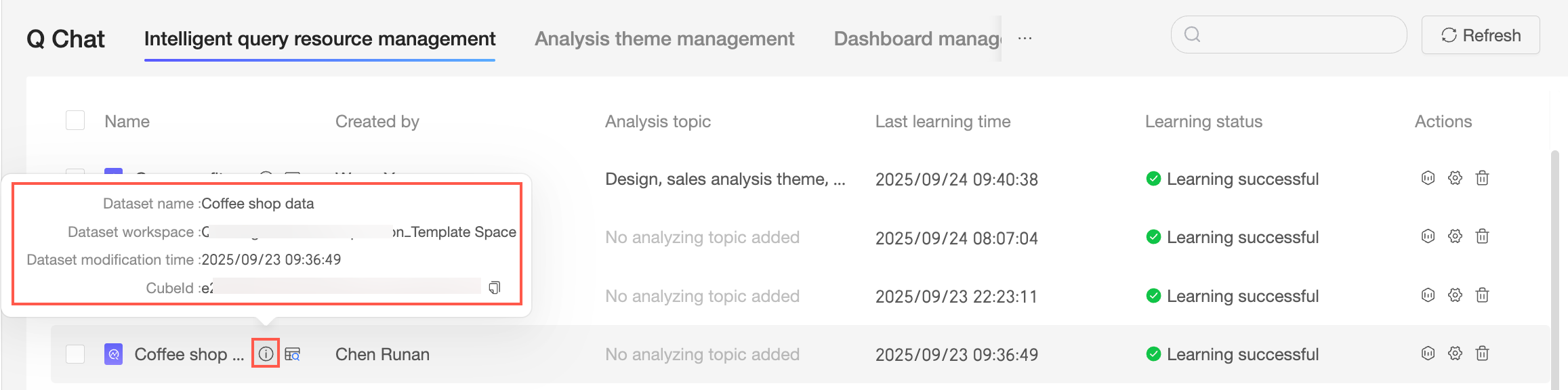Click the purple dataset icon for Coffee shop
Screen dimensions: 1568x390
coord(113,354)
